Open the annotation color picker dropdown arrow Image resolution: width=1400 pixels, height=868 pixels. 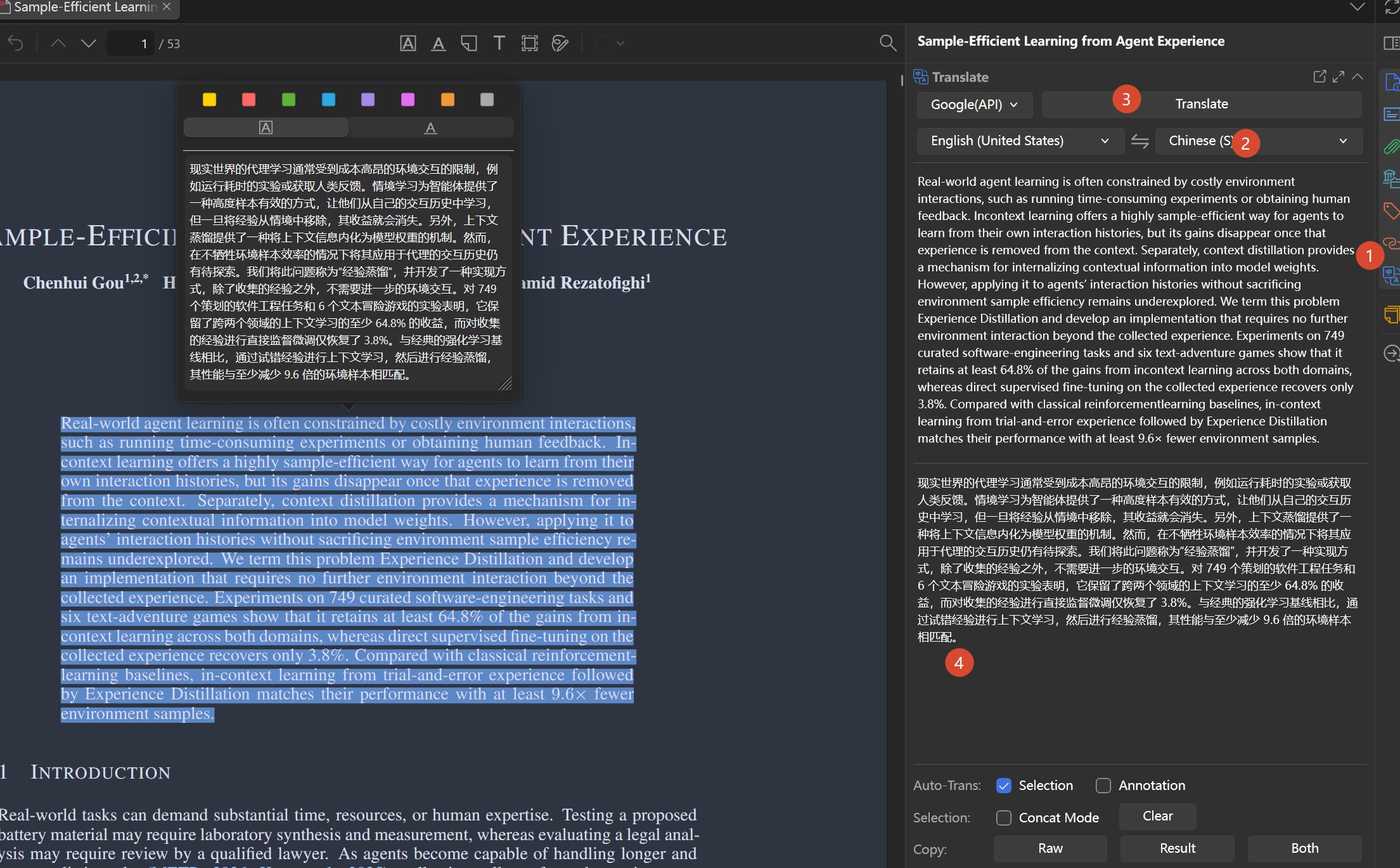[620, 43]
